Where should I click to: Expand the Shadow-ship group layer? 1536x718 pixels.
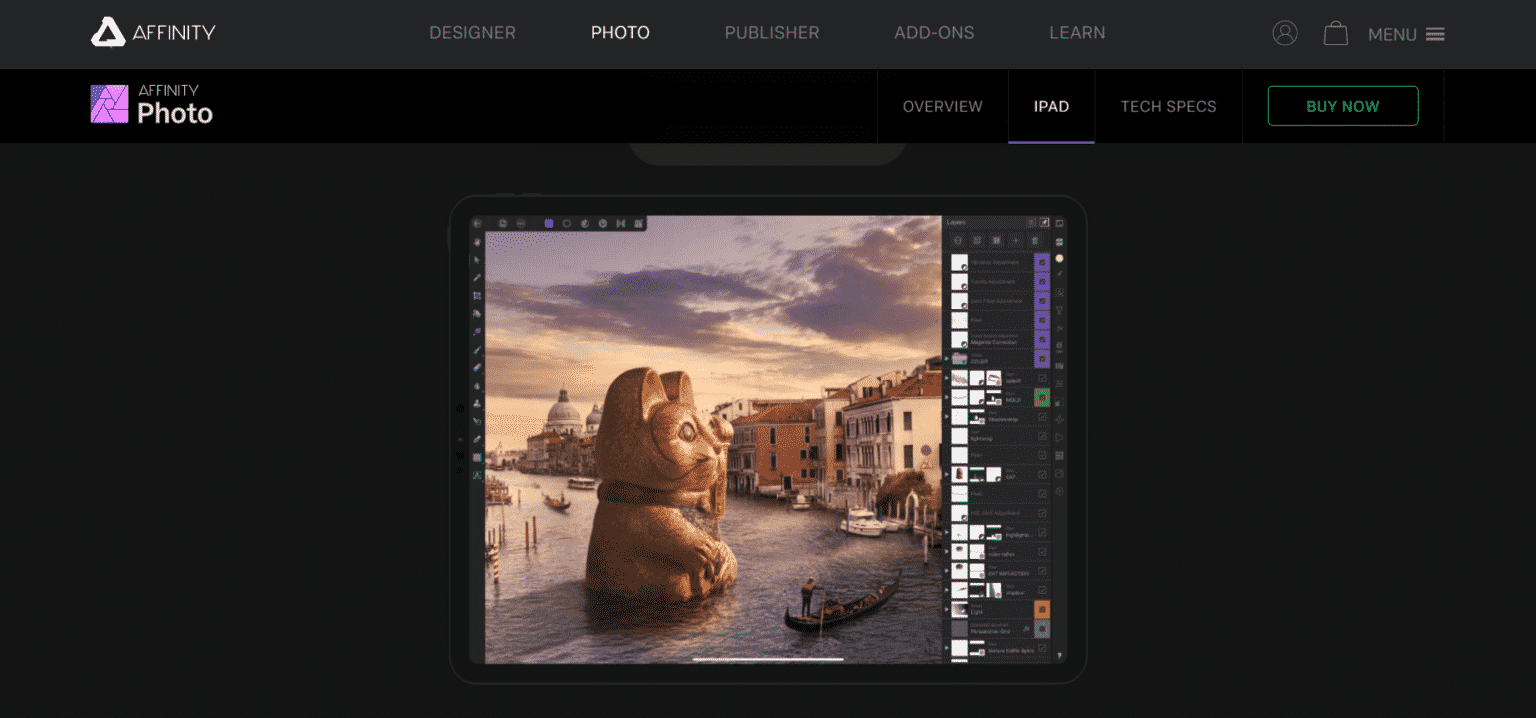tap(946, 416)
